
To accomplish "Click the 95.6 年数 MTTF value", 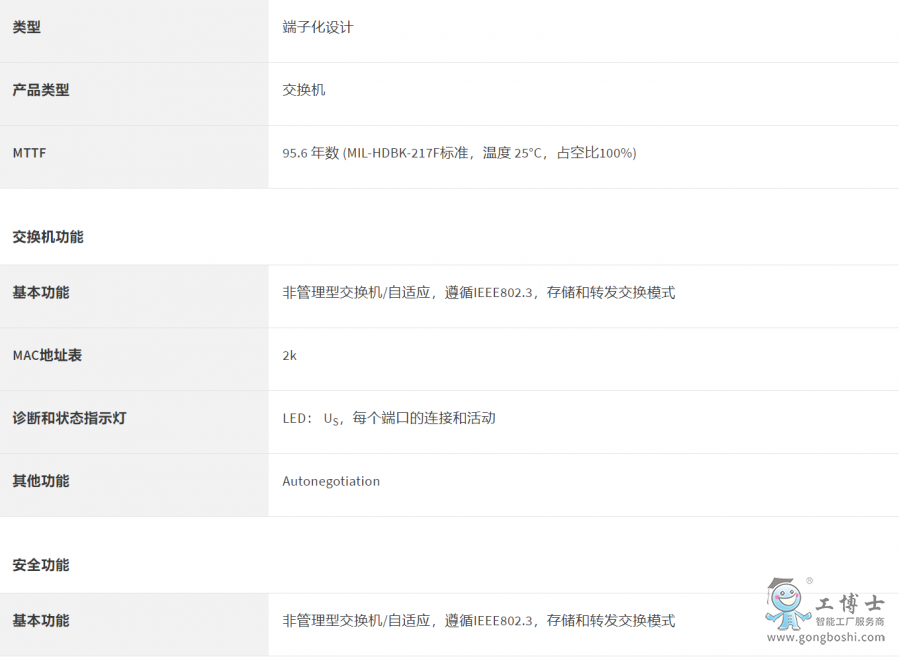I will coord(459,153).
